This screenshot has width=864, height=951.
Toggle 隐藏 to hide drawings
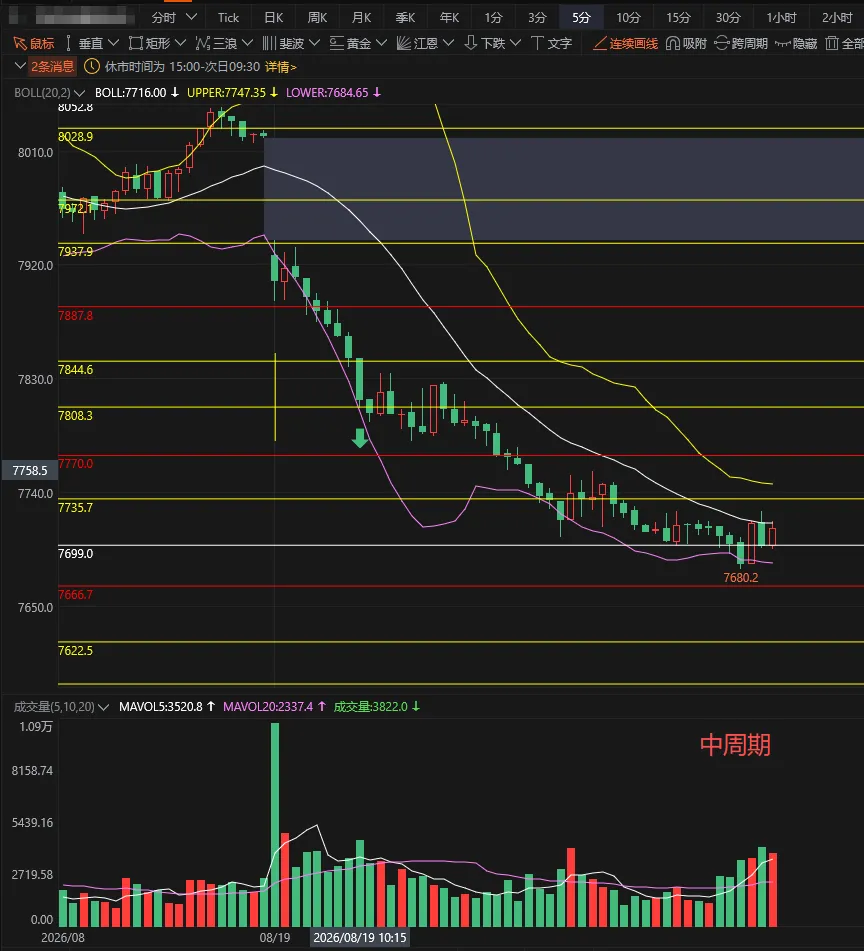pos(796,44)
